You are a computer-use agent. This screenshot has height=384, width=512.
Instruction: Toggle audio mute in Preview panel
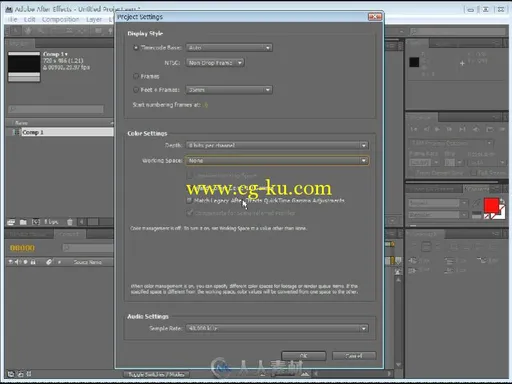pos(476,129)
